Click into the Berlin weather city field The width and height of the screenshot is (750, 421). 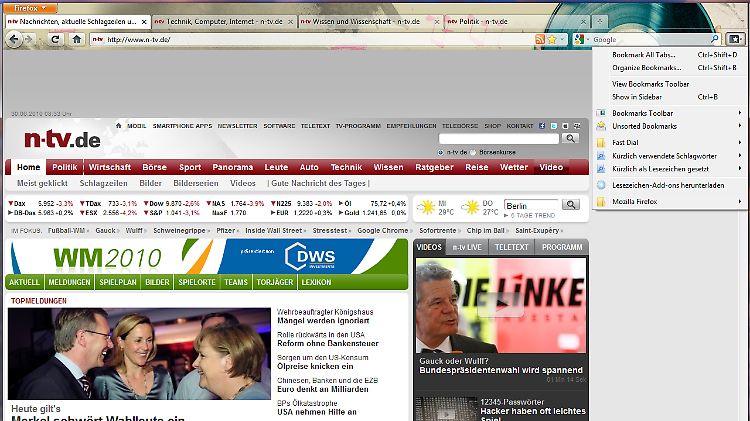pos(530,205)
